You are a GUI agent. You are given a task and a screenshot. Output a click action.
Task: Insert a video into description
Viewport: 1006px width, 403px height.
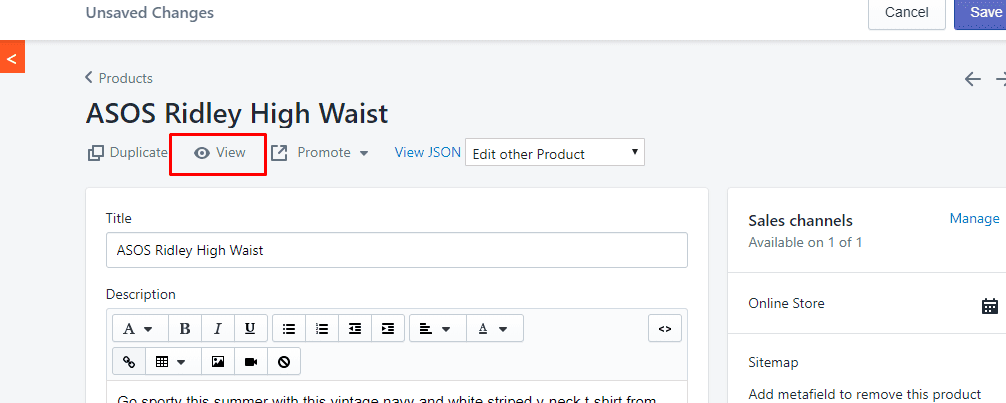(251, 362)
